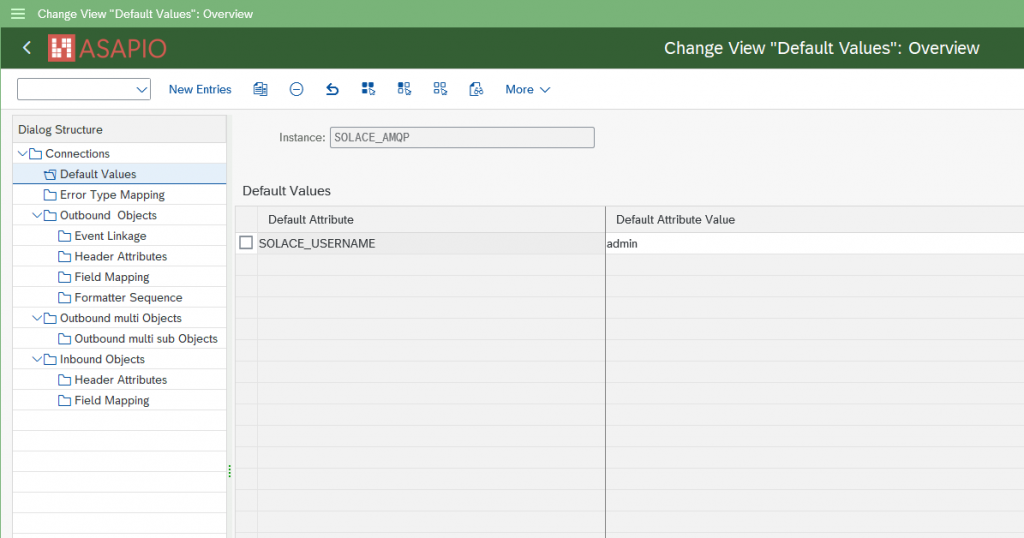Expand the More toolbar menu
The image size is (1024, 538).
(527, 89)
